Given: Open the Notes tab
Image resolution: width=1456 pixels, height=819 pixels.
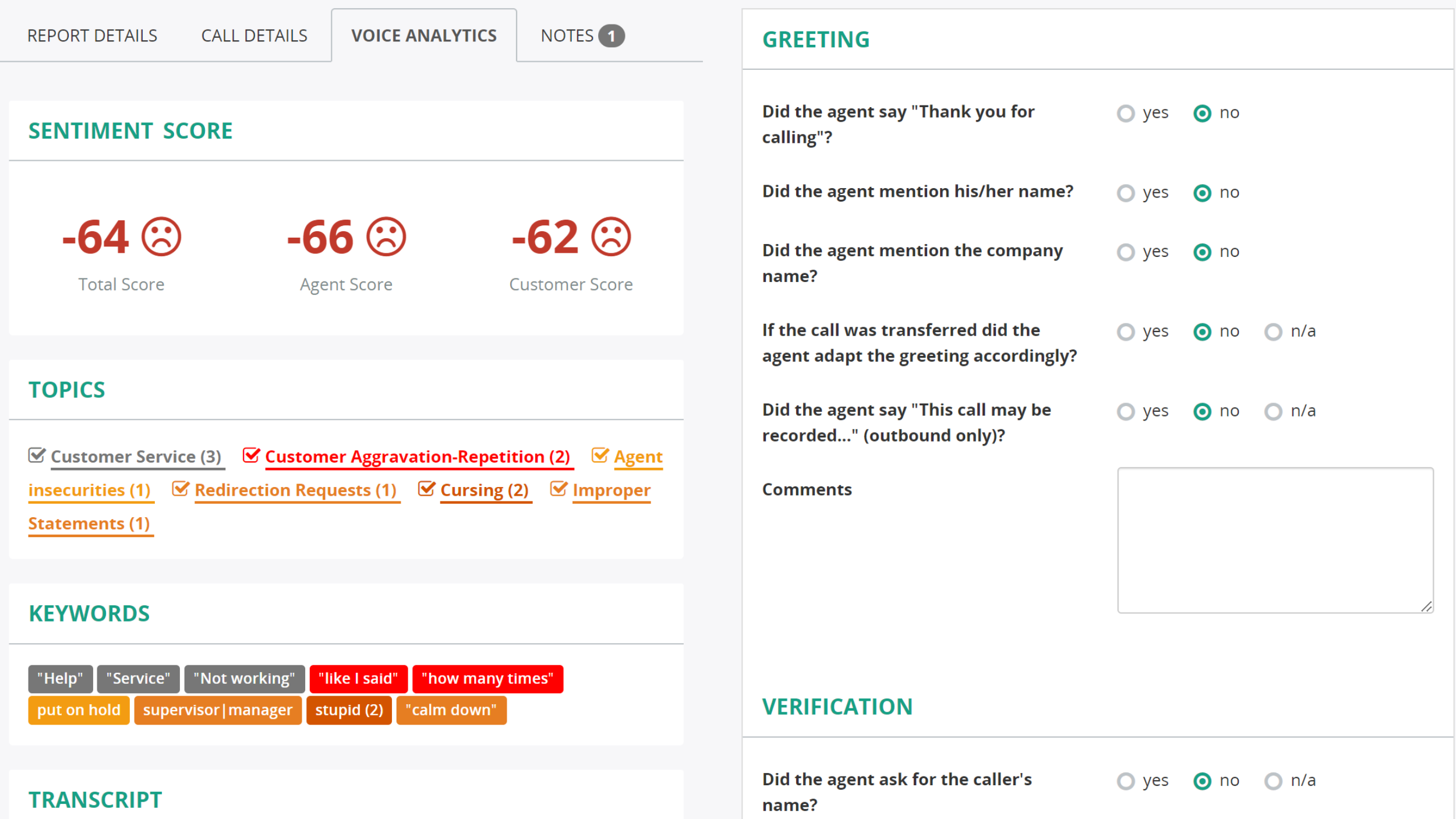Looking at the screenshot, I should 582,36.
